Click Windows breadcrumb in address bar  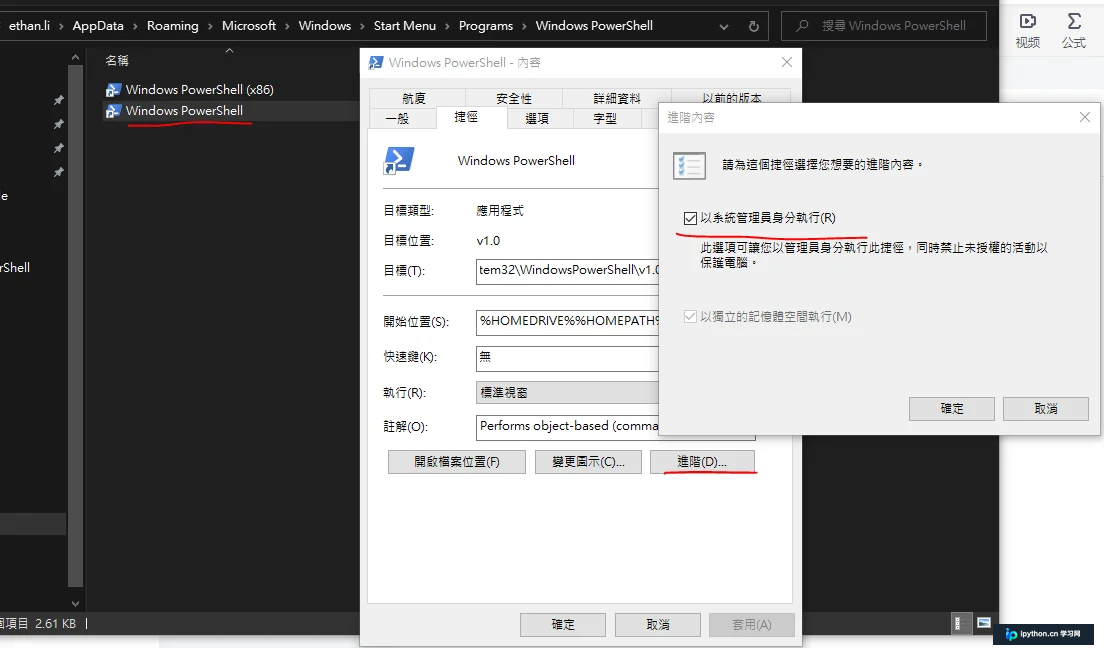click(x=325, y=26)
